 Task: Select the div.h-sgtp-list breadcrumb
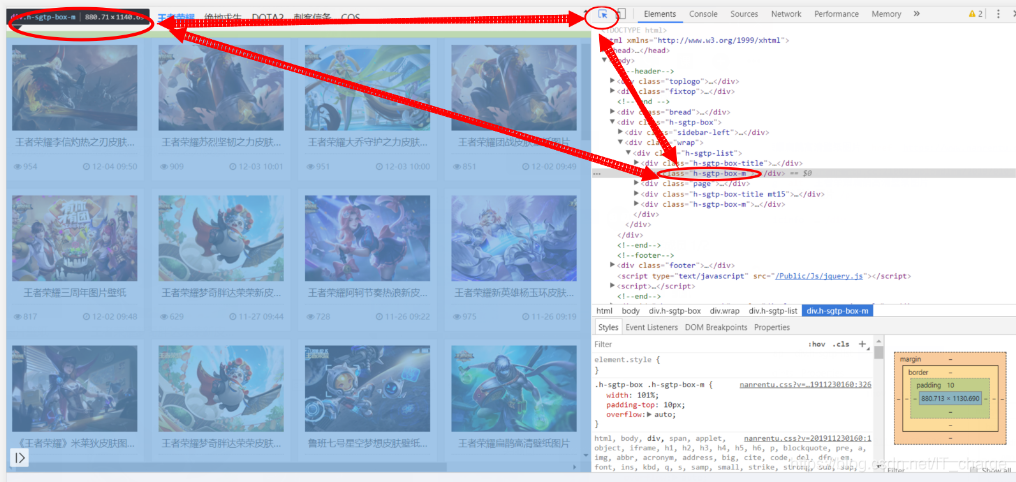pos(774,311)
